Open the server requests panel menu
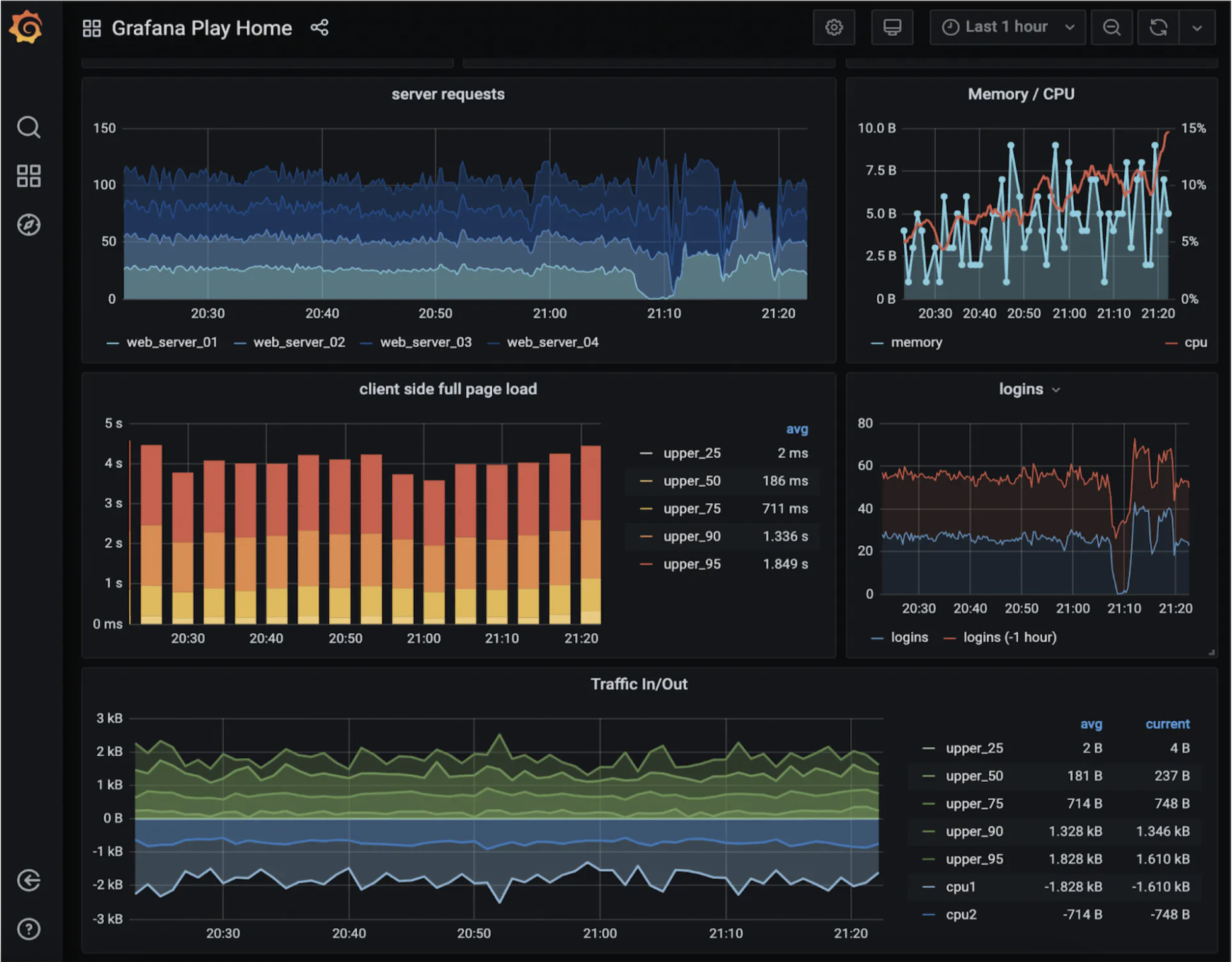The image size is (1232, 962). click(x=447, y=93)
